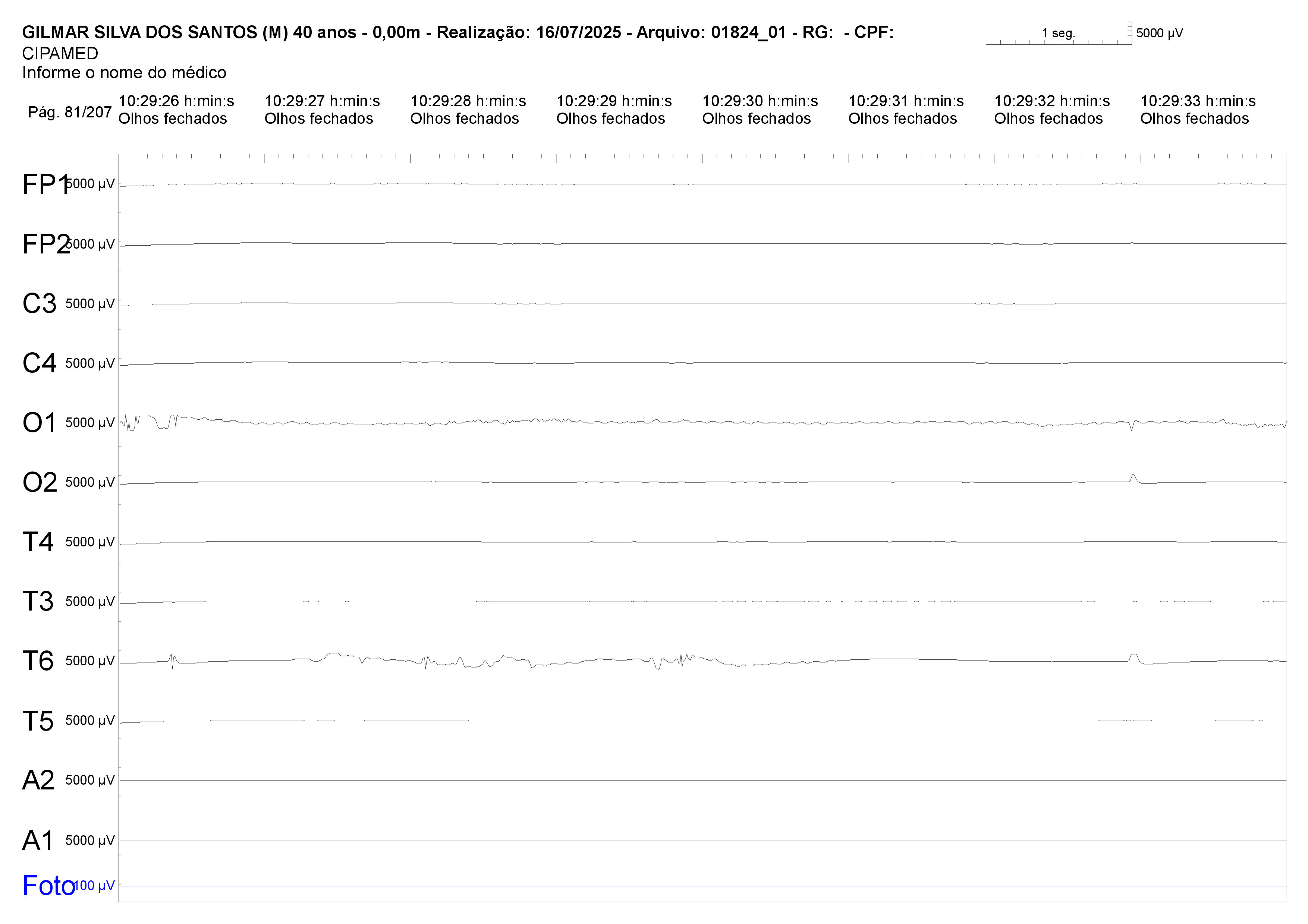Image resolution: width=1308 pixels, height=924 pixels.
Task: Click the T6 channel label
Action: pos(38,662)
